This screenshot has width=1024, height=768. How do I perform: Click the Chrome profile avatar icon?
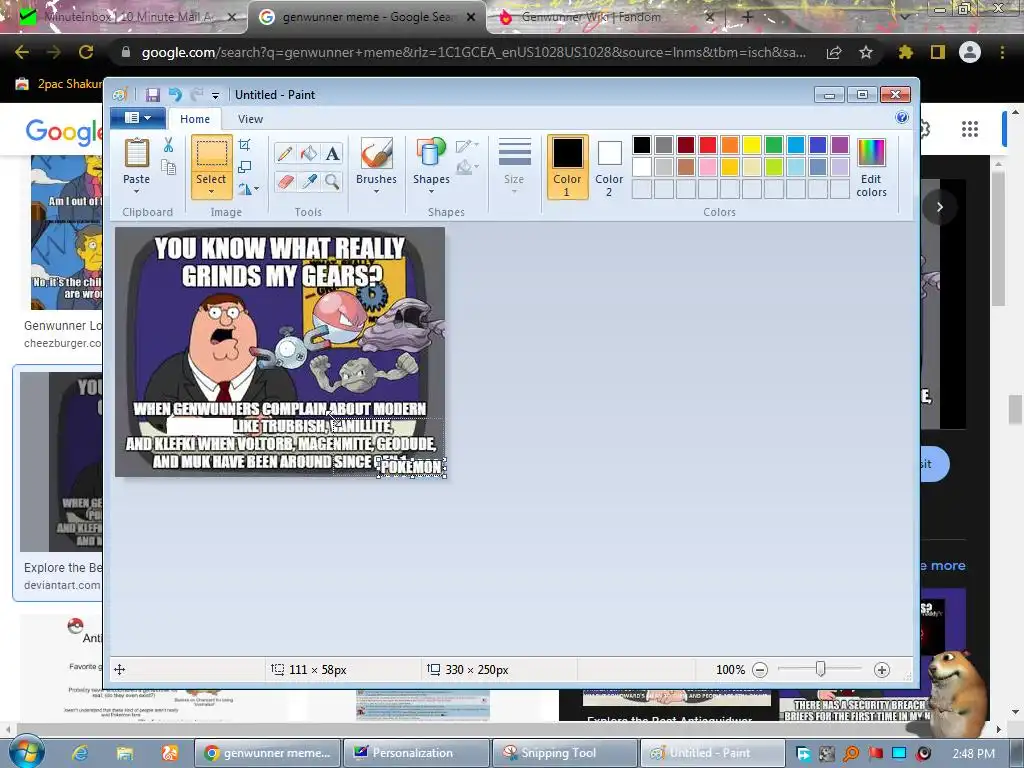click(970, 52)
